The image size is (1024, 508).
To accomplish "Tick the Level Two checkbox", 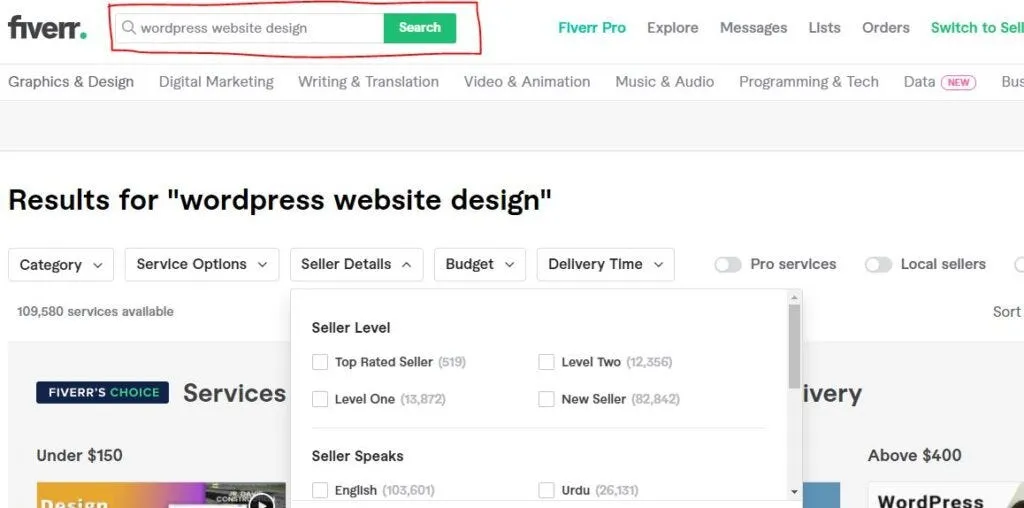I will [x=547, y=362].
